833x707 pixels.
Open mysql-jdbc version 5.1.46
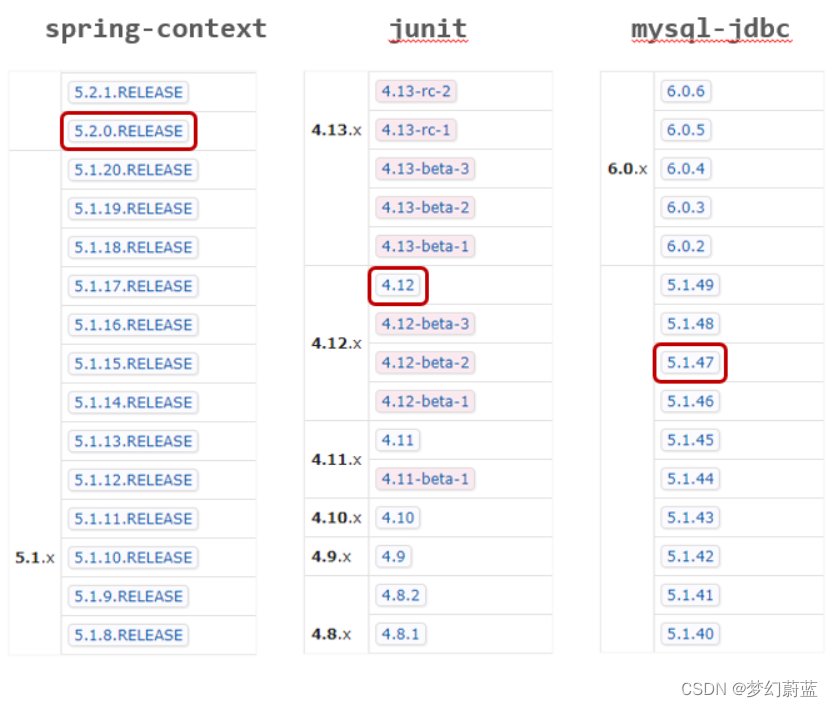pyautogui.click(x=690, y=401)
